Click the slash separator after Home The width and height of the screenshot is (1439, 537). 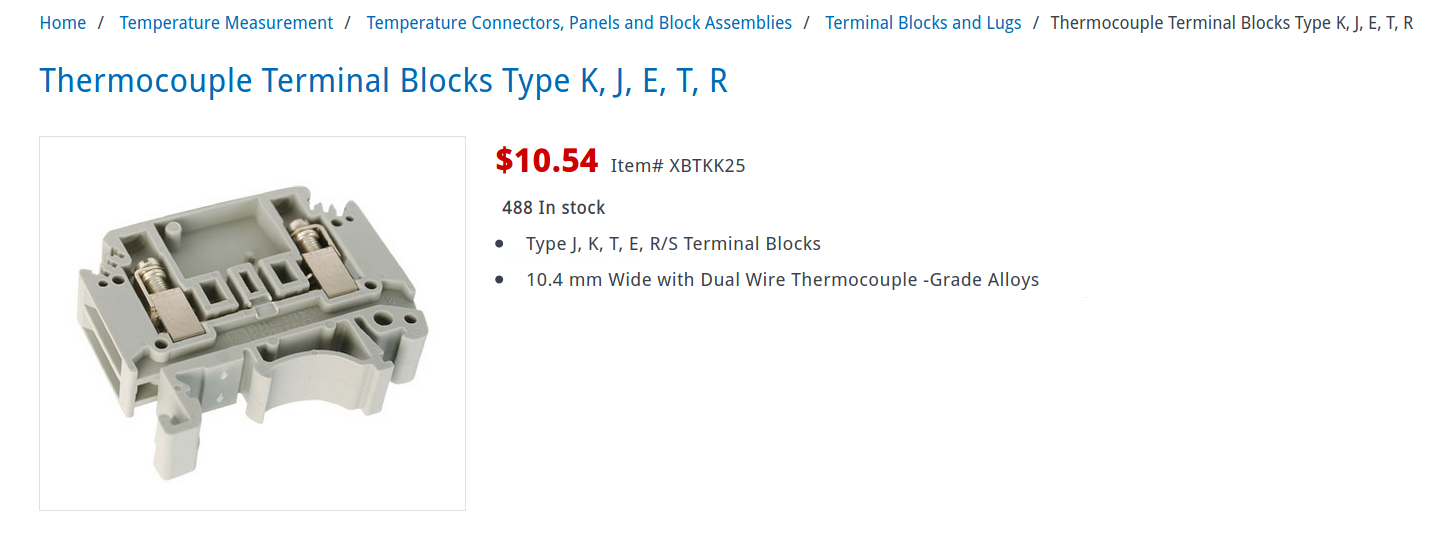(102, 23)
